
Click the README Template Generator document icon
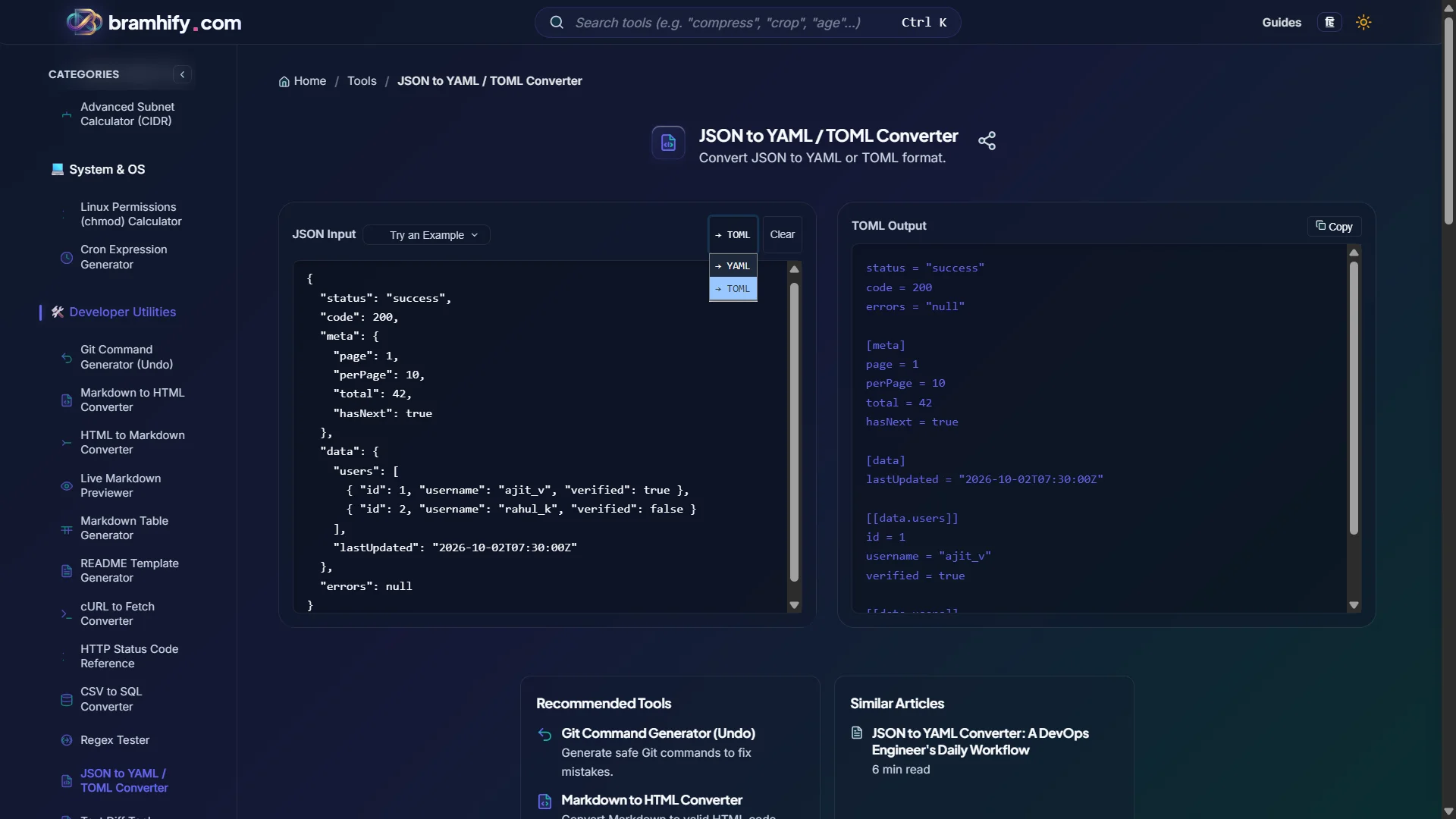67,571
